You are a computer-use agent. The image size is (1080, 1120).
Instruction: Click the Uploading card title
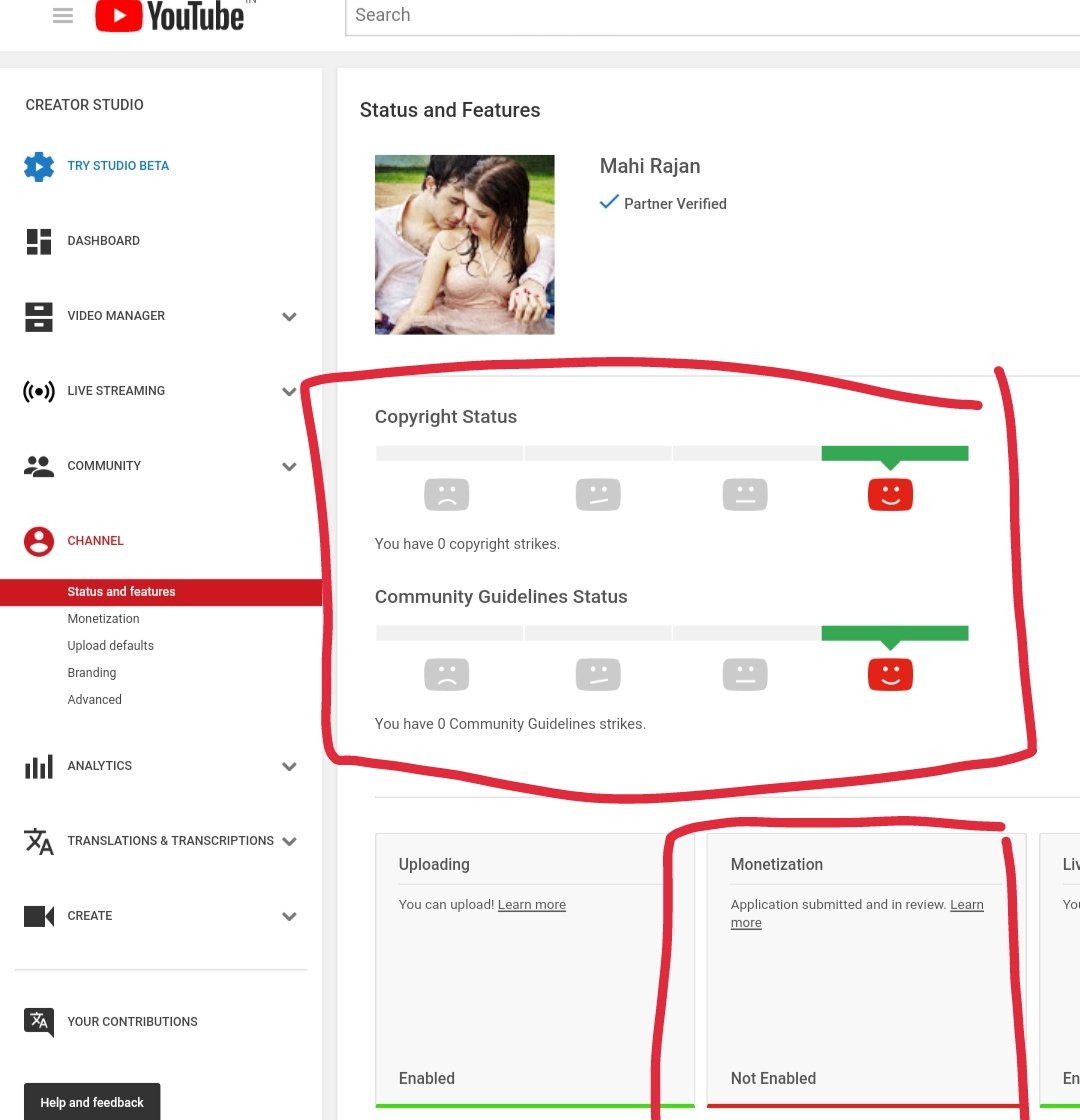[434, 864]
